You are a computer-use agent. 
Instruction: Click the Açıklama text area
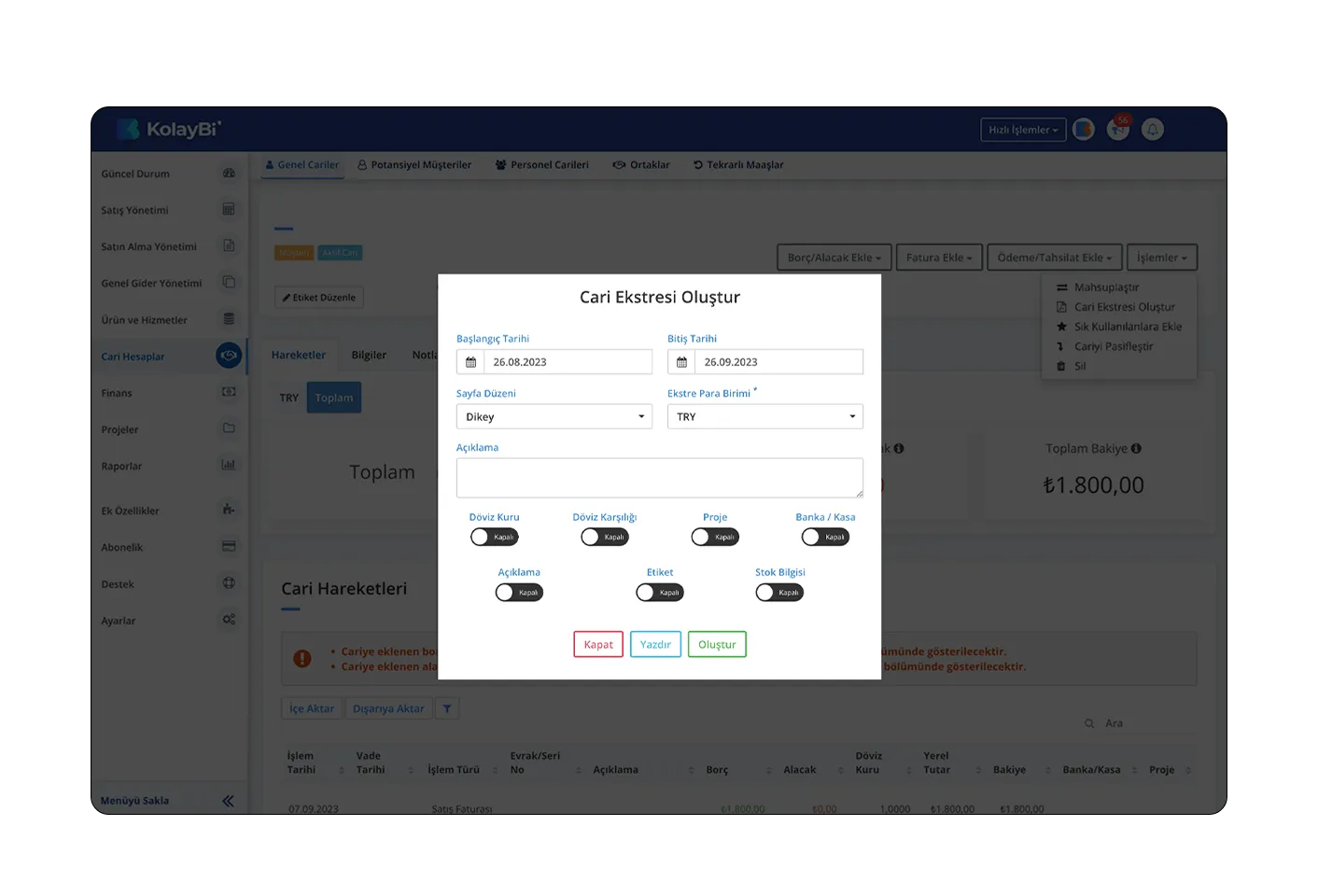(x=660, y=478)
